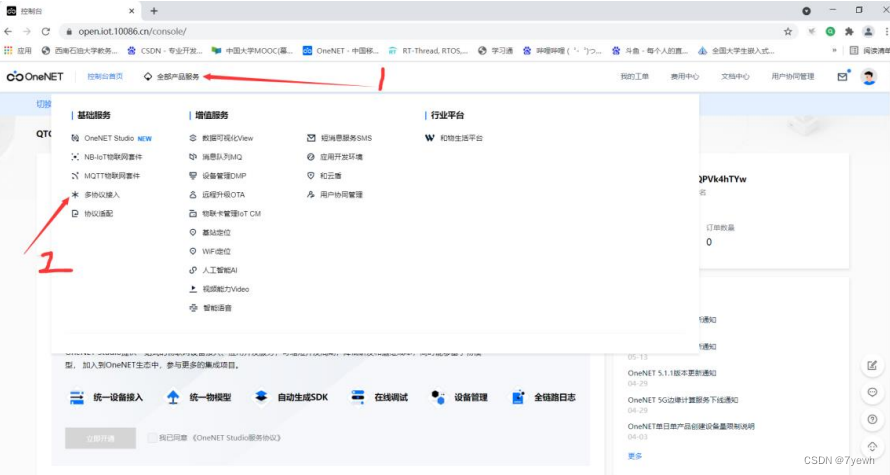Open the 学习通 bookmark
This screenshot has width=890, height=475.
[x=496, y=51]
